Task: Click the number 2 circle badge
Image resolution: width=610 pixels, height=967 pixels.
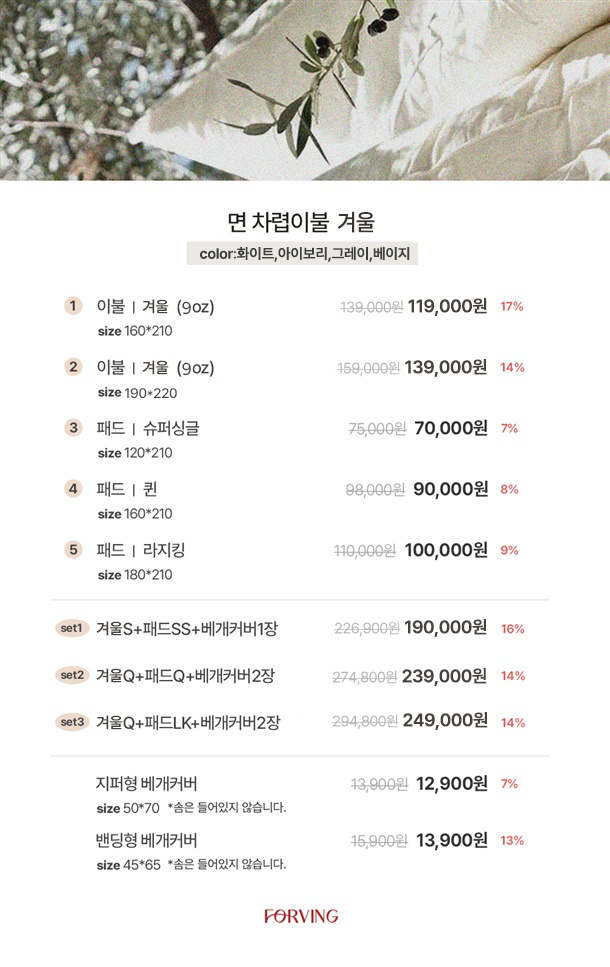Action: pos(73,367)
